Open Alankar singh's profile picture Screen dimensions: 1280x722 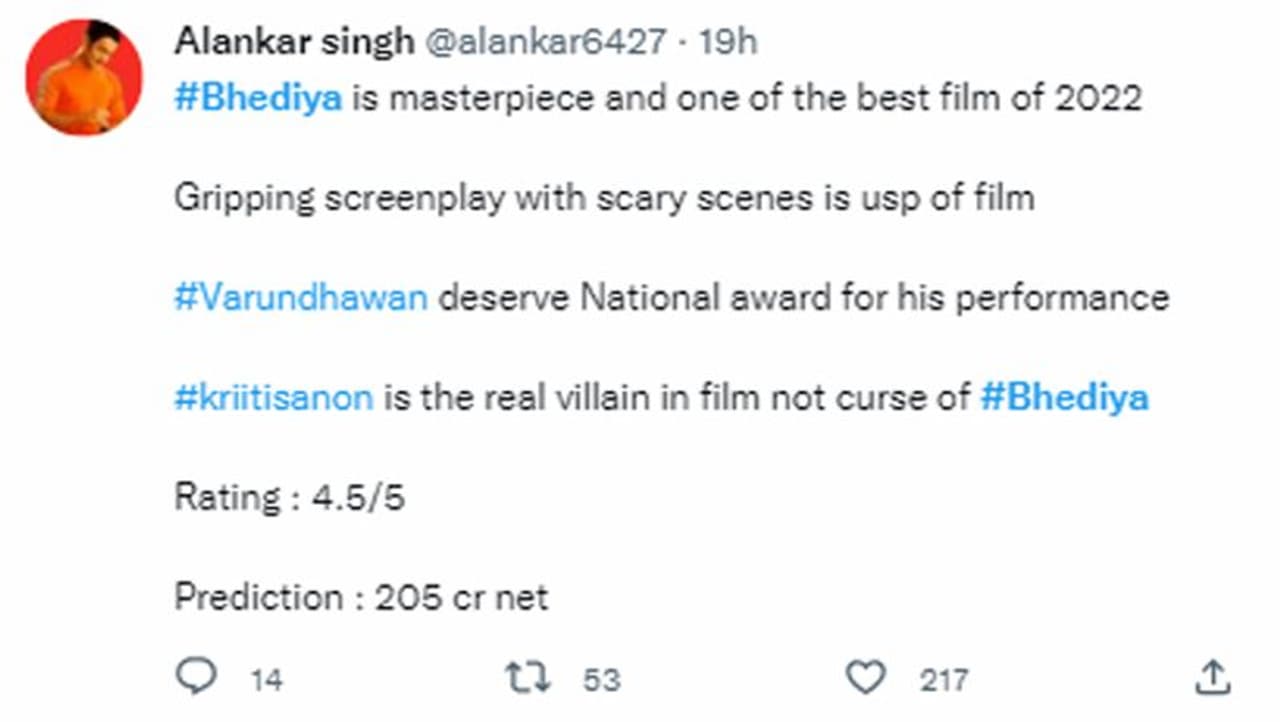[84, 76]
